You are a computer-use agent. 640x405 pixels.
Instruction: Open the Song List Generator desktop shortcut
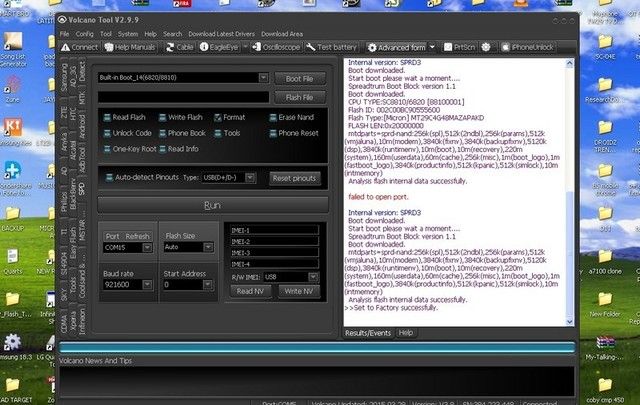point(13,50)
